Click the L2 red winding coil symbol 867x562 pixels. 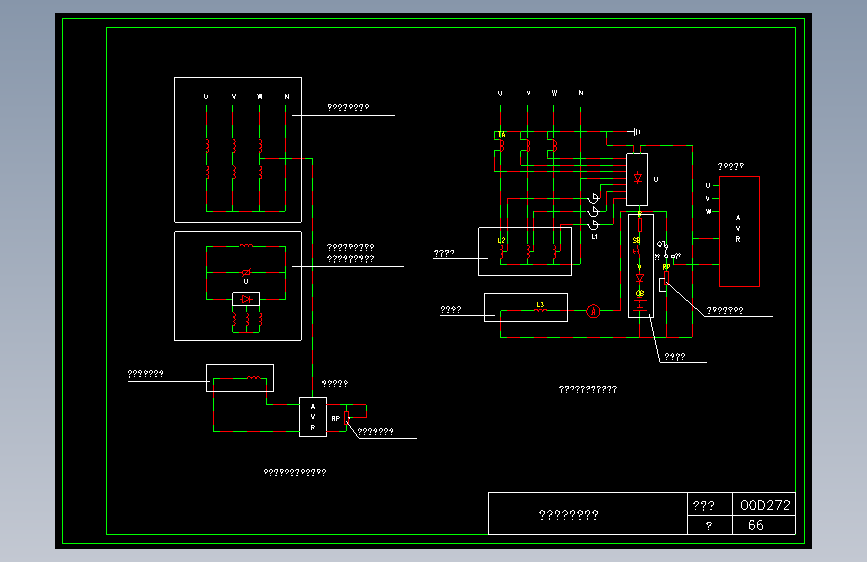pos(502,252)
